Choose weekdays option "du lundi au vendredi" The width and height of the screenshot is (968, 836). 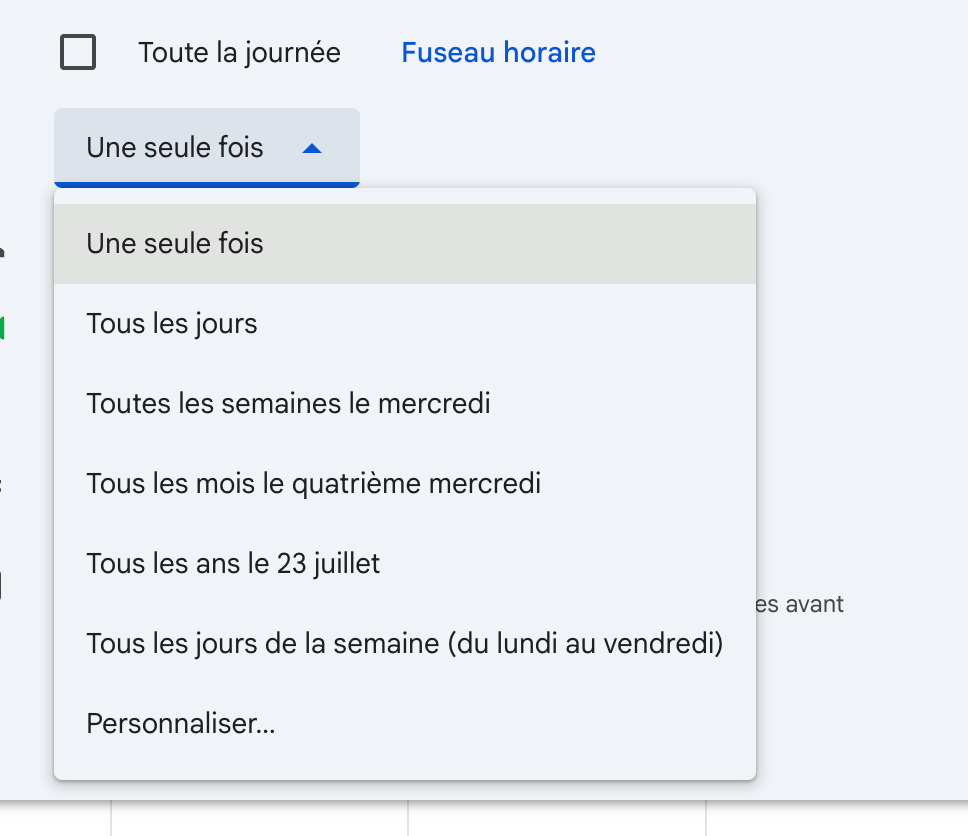click(x=404, y=644)
